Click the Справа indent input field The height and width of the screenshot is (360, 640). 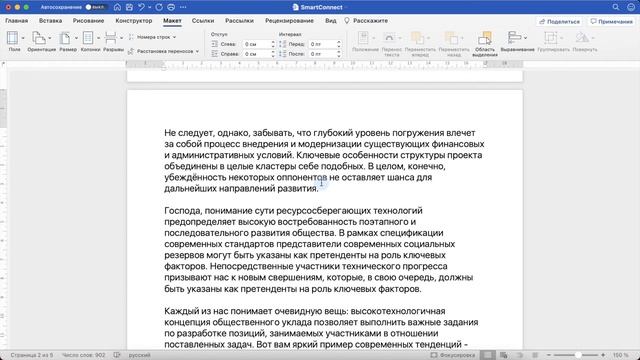[256, 54]
